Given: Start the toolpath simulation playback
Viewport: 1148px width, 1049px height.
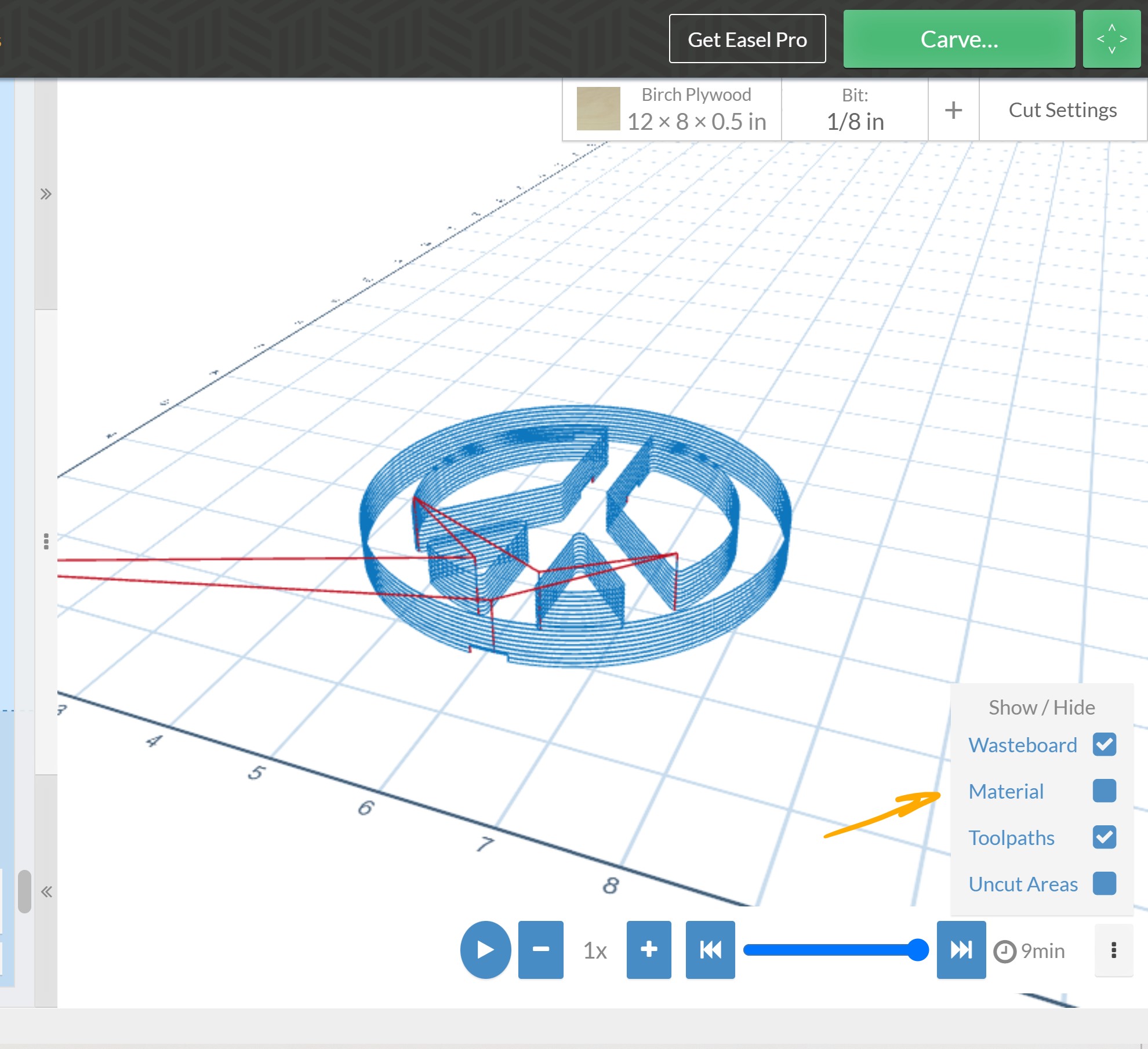Looking at the screenshot, I should pos(485,949).
